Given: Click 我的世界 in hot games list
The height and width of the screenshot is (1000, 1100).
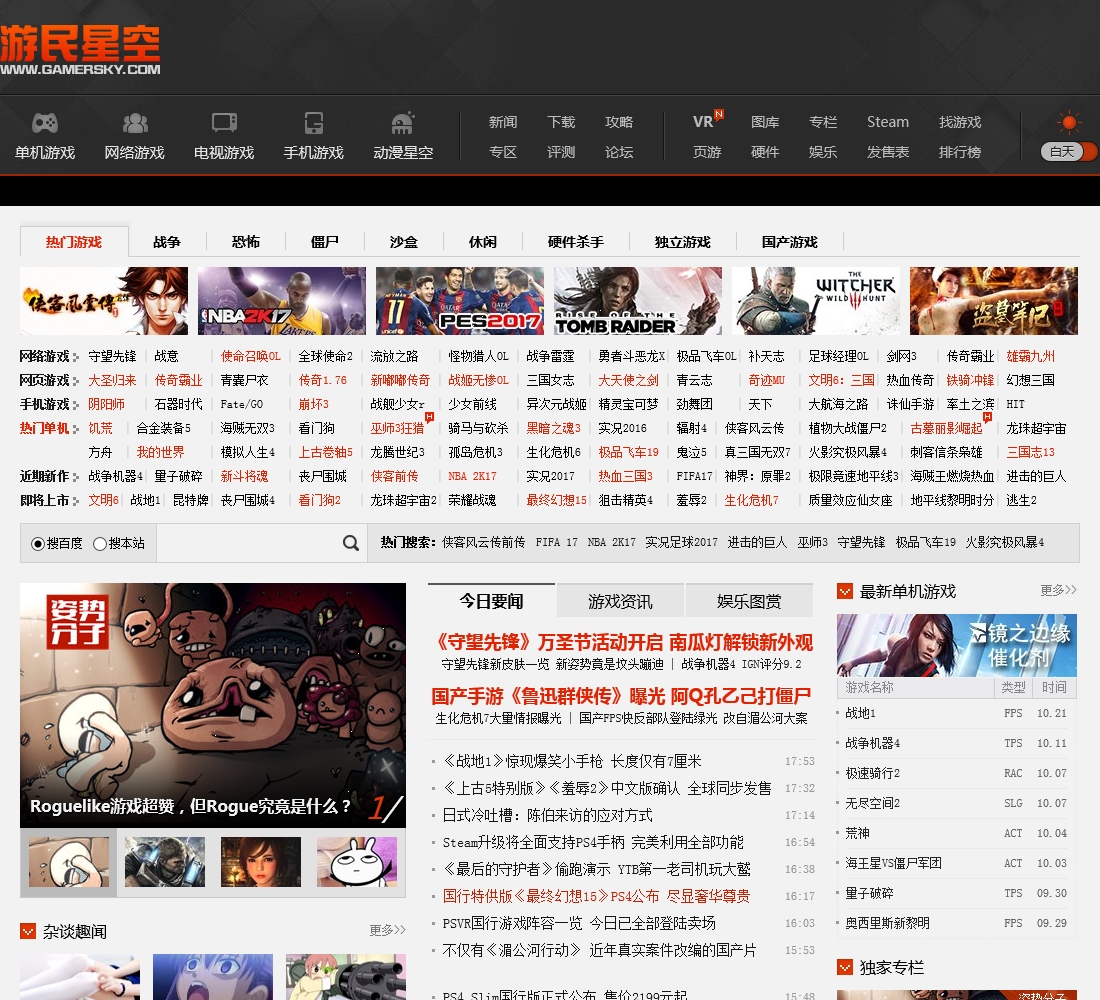Looking at the screenshot, I should pos(160,453).
